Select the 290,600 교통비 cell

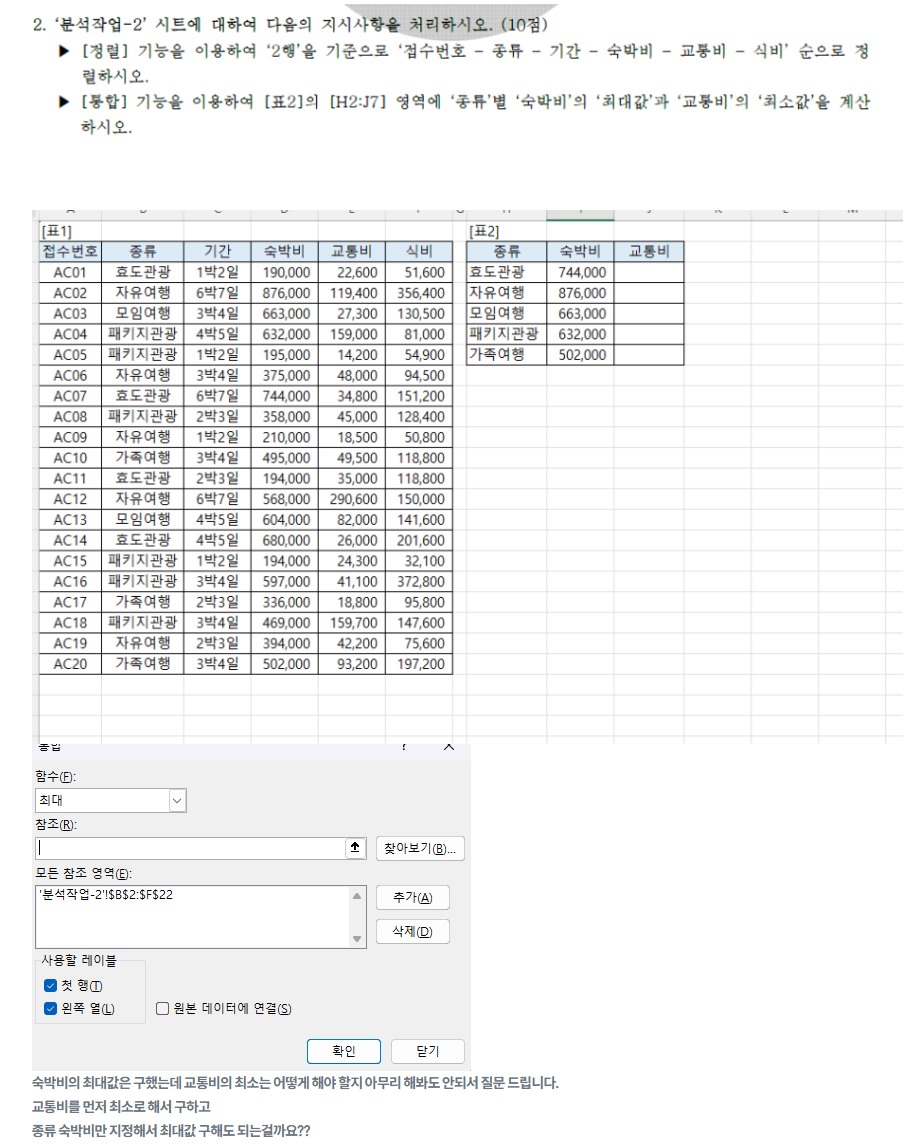click(x=352, y=499)
